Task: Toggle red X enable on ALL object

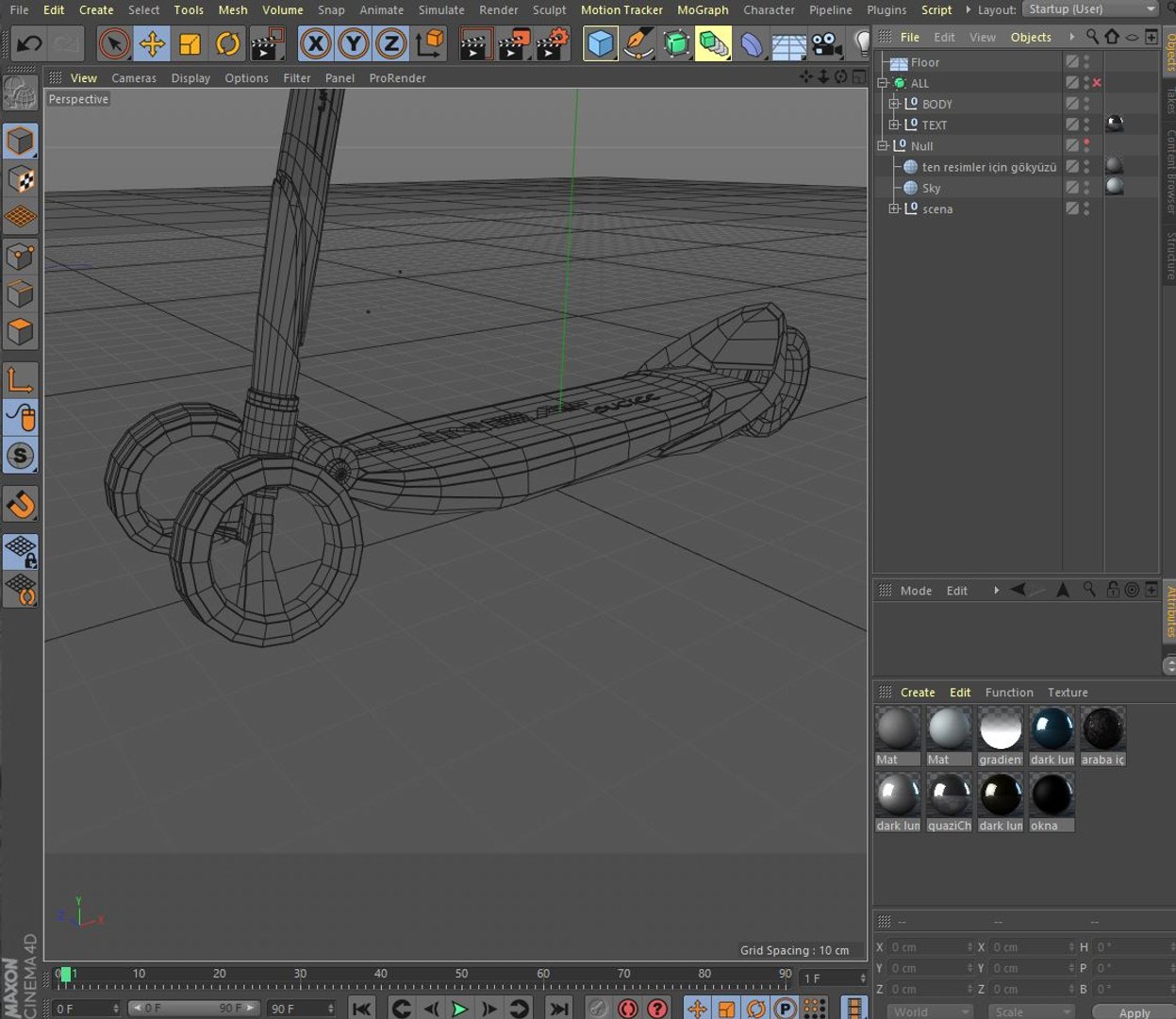Action: click(x=1097, y=83)
